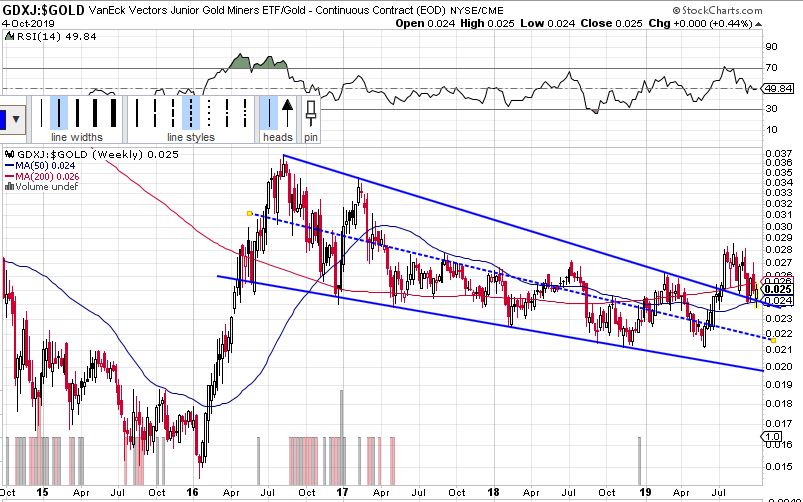Select the dotted line style
The image size is (803, 502).
(x=209, y=113)
